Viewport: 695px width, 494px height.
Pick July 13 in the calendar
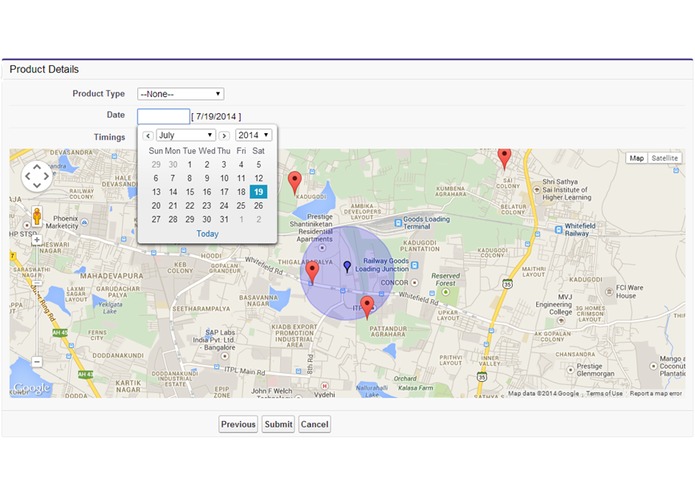coord(156,192)
